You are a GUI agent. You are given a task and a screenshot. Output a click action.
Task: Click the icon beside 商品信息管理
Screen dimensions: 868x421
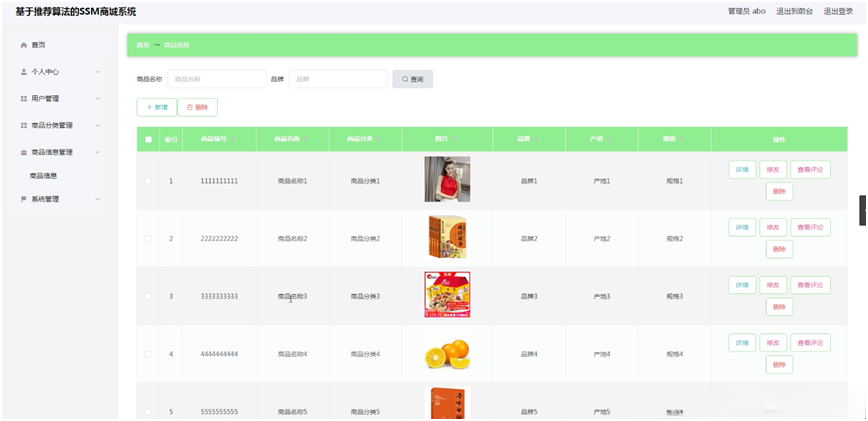[x=24, y=152]
